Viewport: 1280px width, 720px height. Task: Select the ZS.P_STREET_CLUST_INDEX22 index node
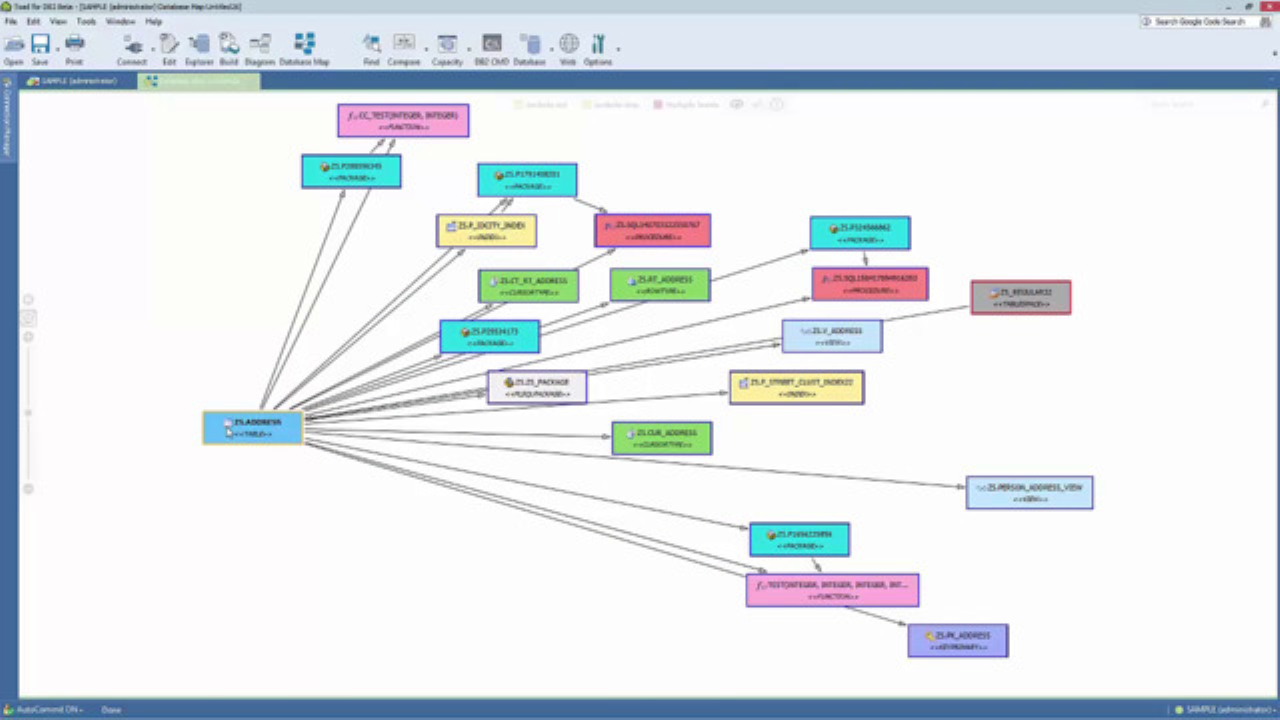click(797, 387)
